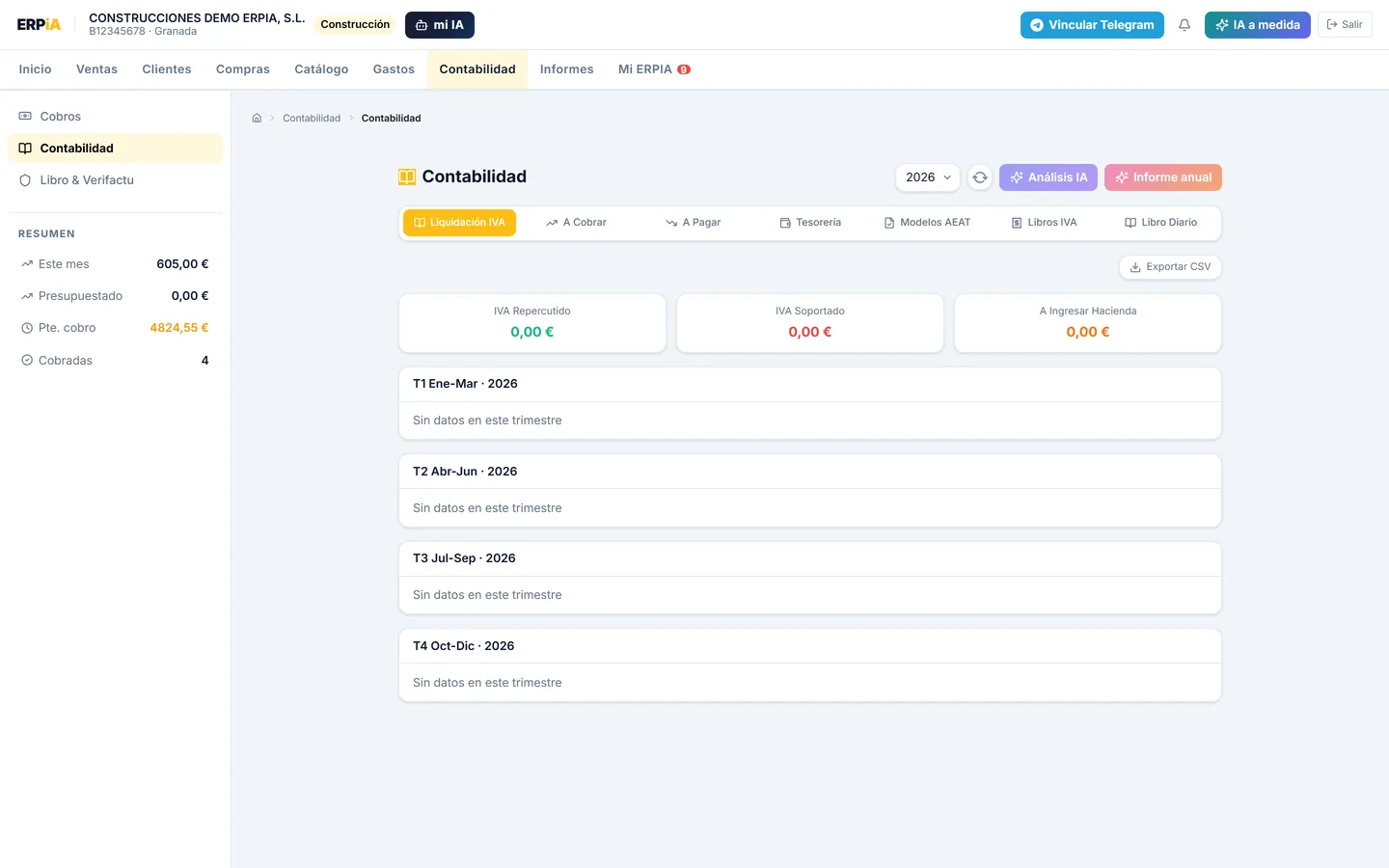1389x868 pixels.
Task: Click the refresh icon next to year
Action: pos(980,177)
